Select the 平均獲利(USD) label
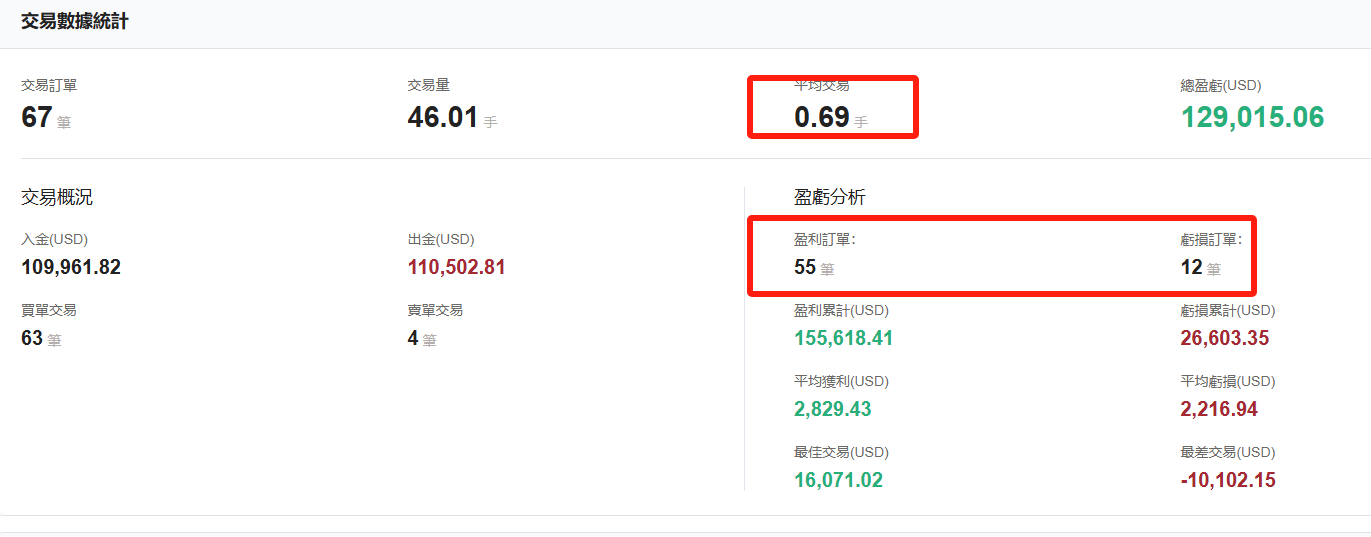Viewport: 1371px width, 537px height. coord(841,382)
